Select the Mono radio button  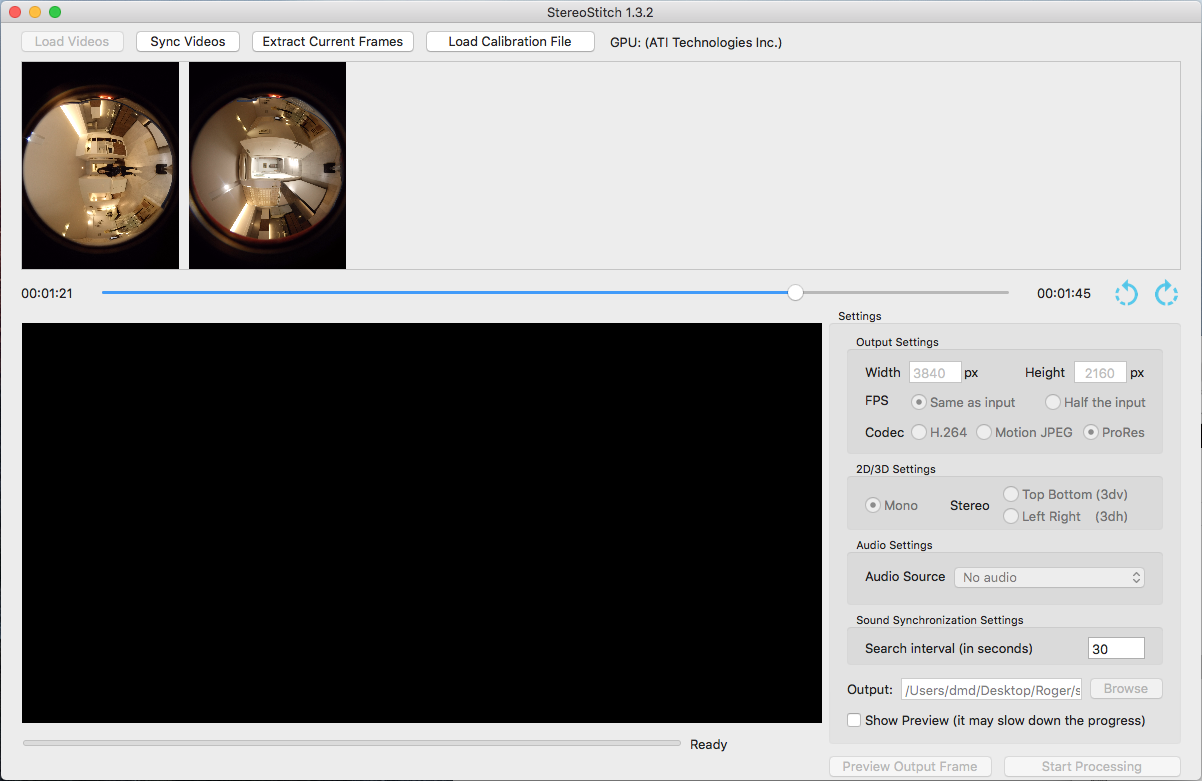[873, 505]
